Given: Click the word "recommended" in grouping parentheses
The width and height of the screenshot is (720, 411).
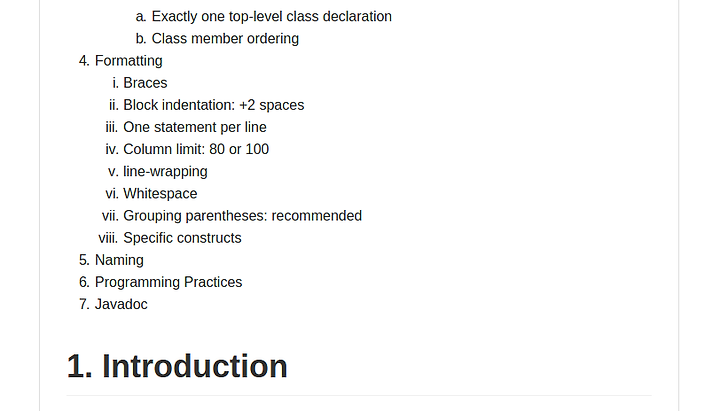Looking at the screenshot, I should coord(317,216).
